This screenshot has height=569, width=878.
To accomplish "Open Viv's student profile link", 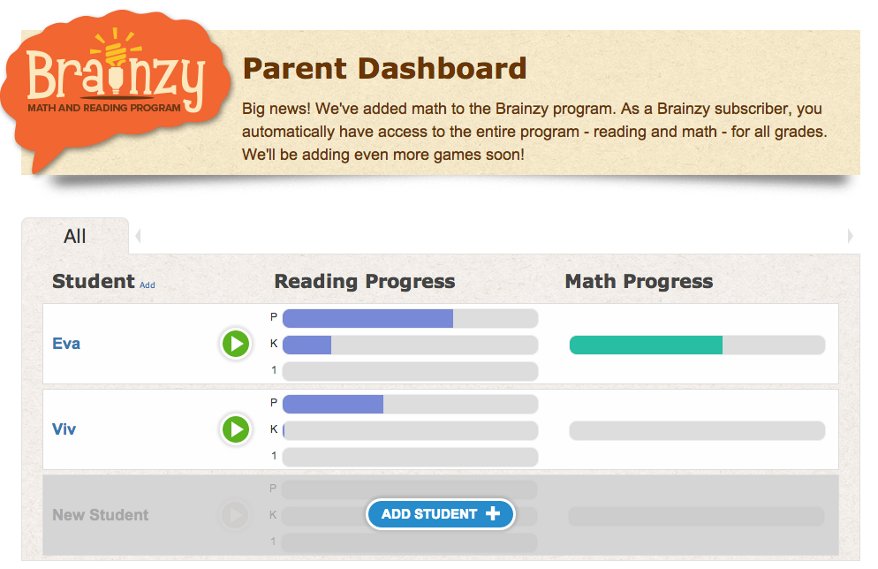I will coord(64,430).
